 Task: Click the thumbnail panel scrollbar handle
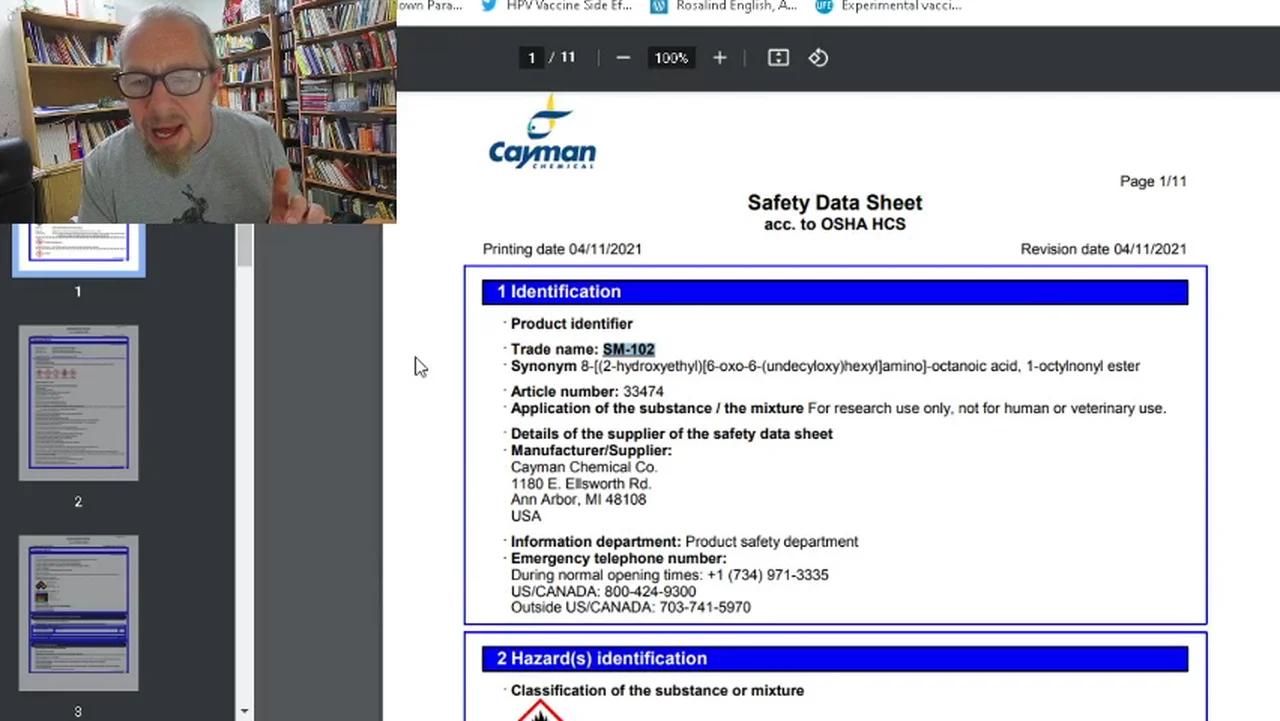(244, 245)
